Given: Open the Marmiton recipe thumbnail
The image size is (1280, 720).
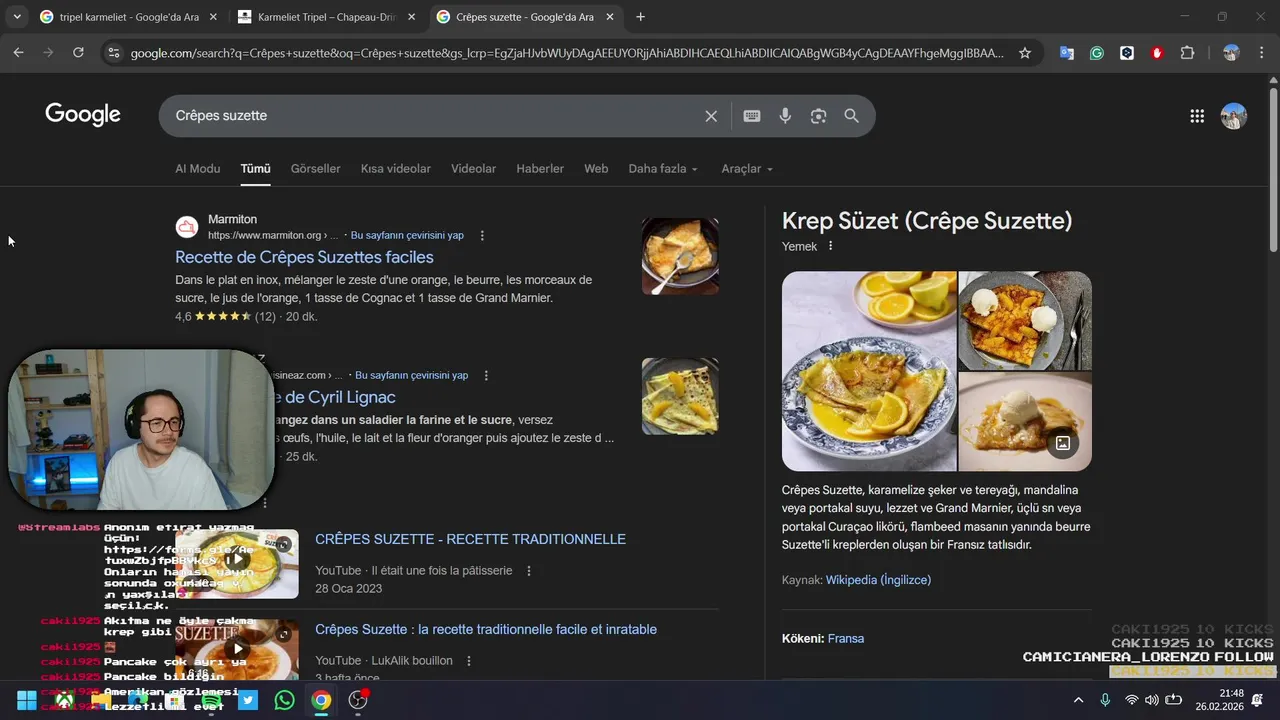Looking at the screenshot, I should click(x=680, y=256).
